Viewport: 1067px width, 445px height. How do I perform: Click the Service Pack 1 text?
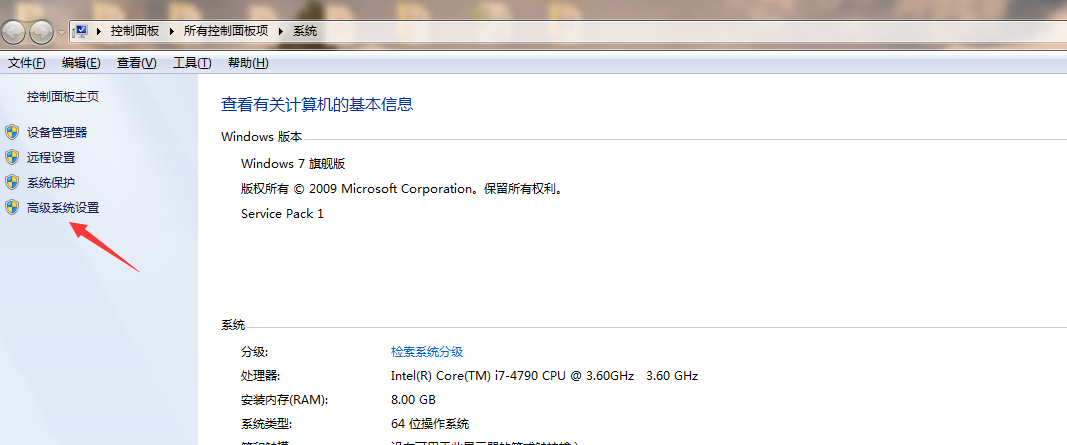282,214
